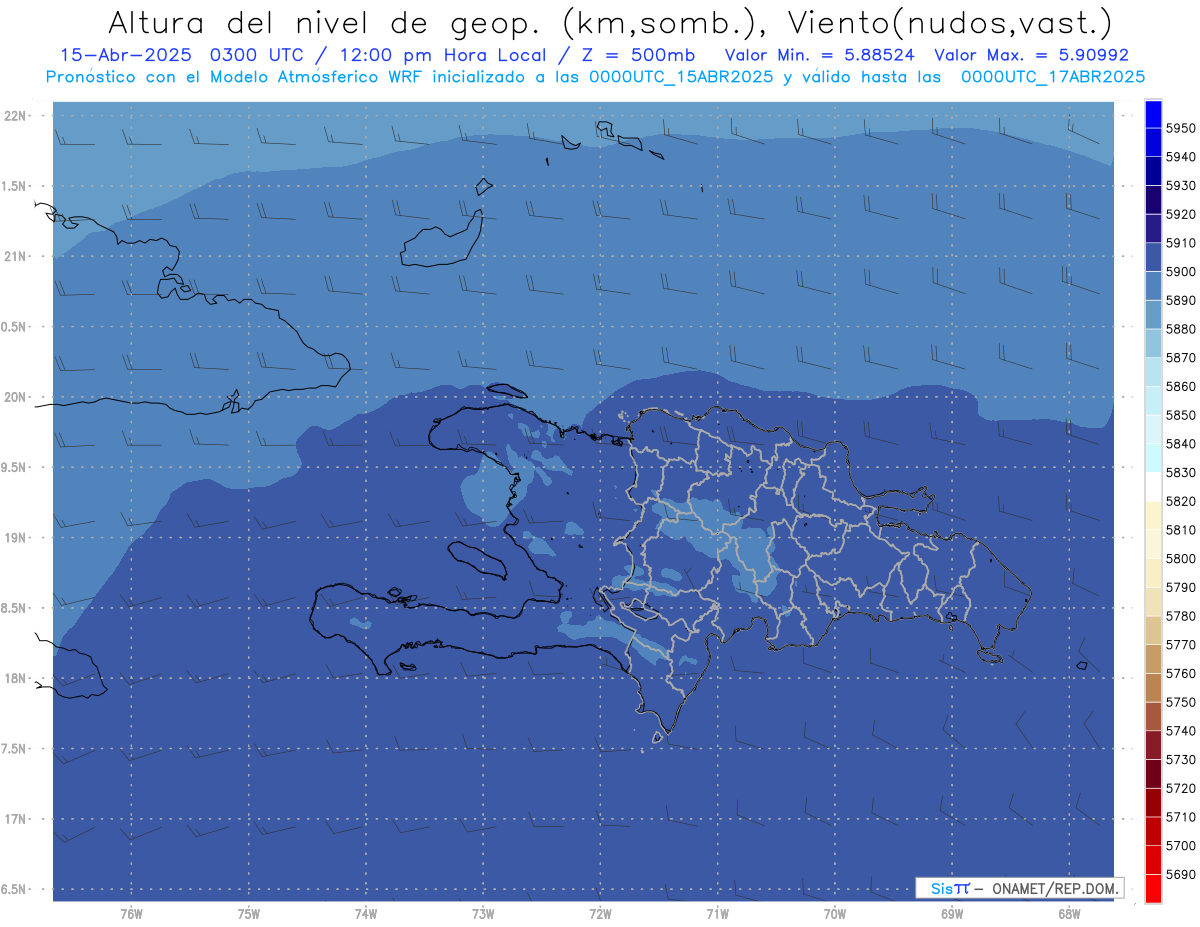
Task: Click the colorbar swatch between 5910 and 5900
Action: pos(1153,258)
